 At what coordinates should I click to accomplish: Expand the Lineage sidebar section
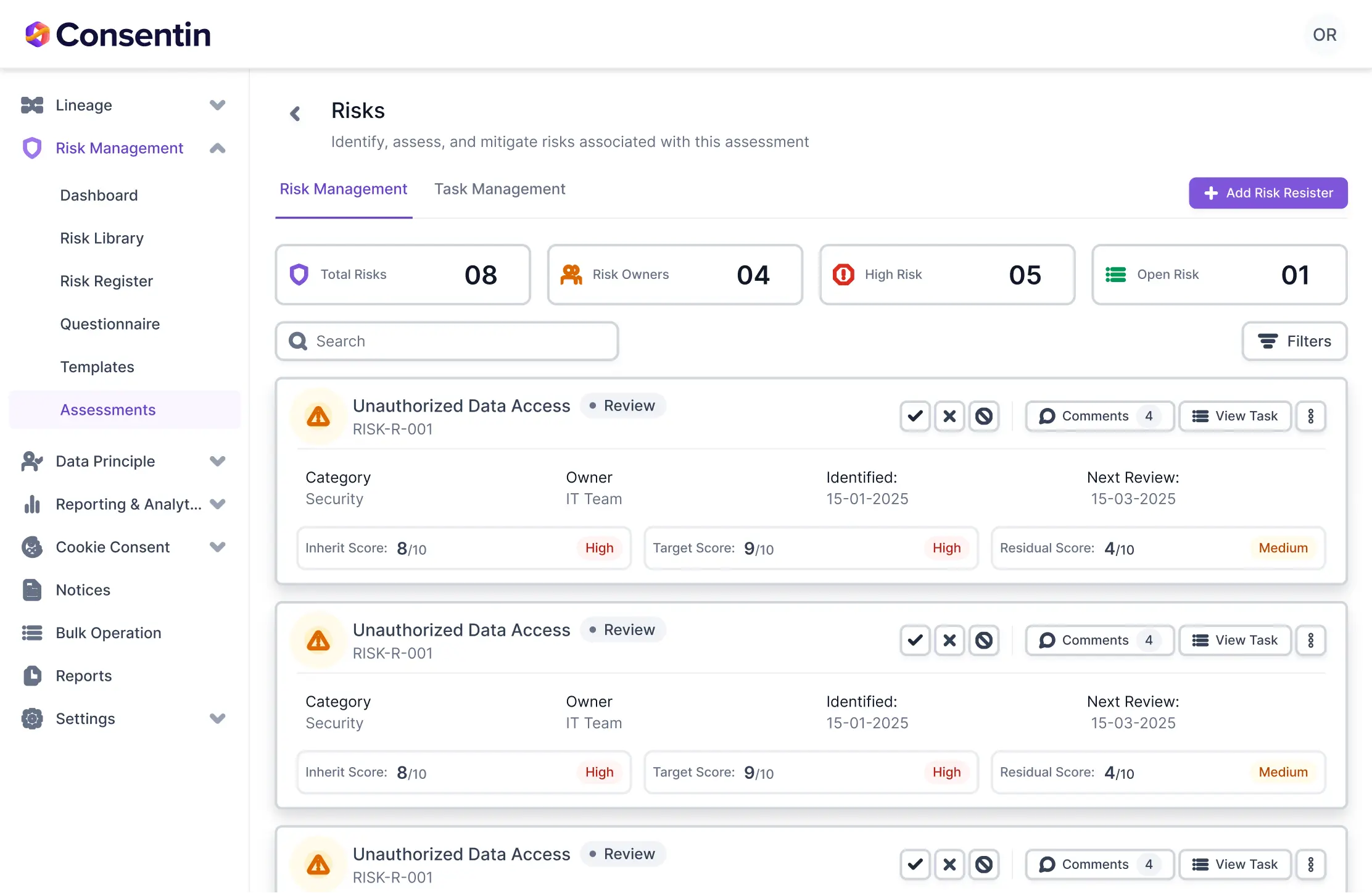tap(217, 105)
